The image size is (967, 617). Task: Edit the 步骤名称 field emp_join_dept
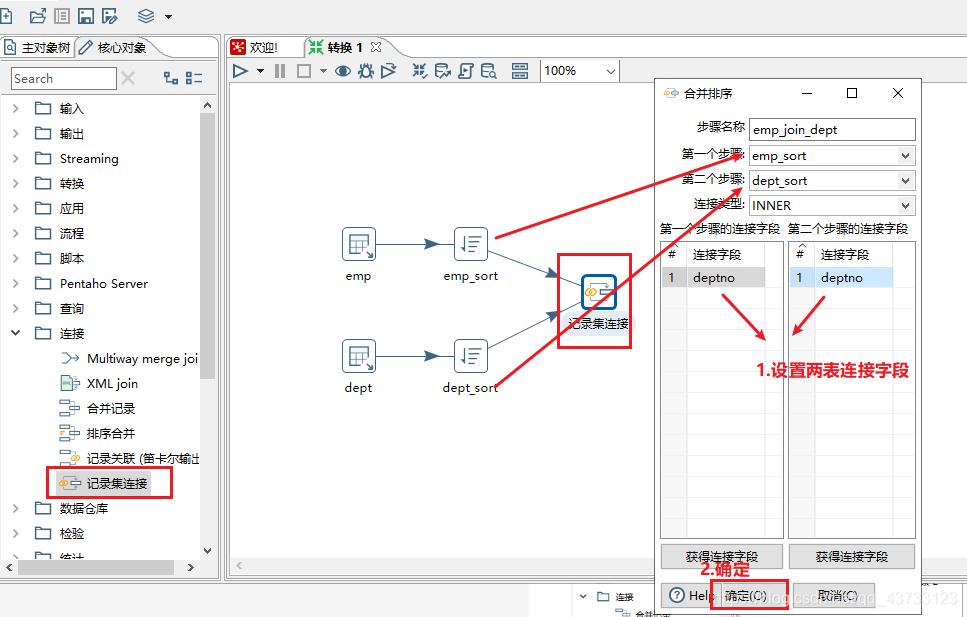[832, 130]
